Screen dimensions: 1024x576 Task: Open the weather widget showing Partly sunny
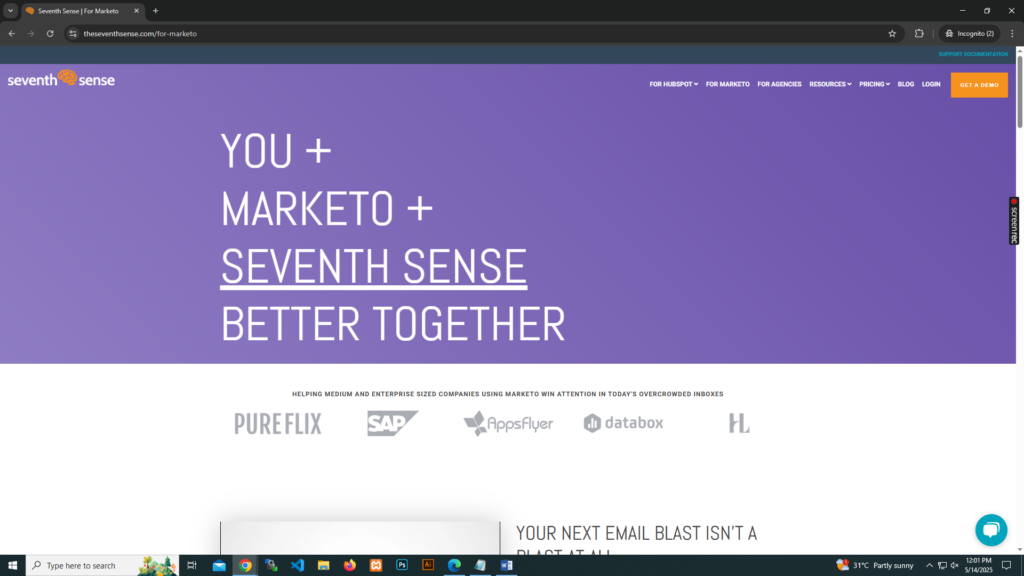[x=875, y=566]
